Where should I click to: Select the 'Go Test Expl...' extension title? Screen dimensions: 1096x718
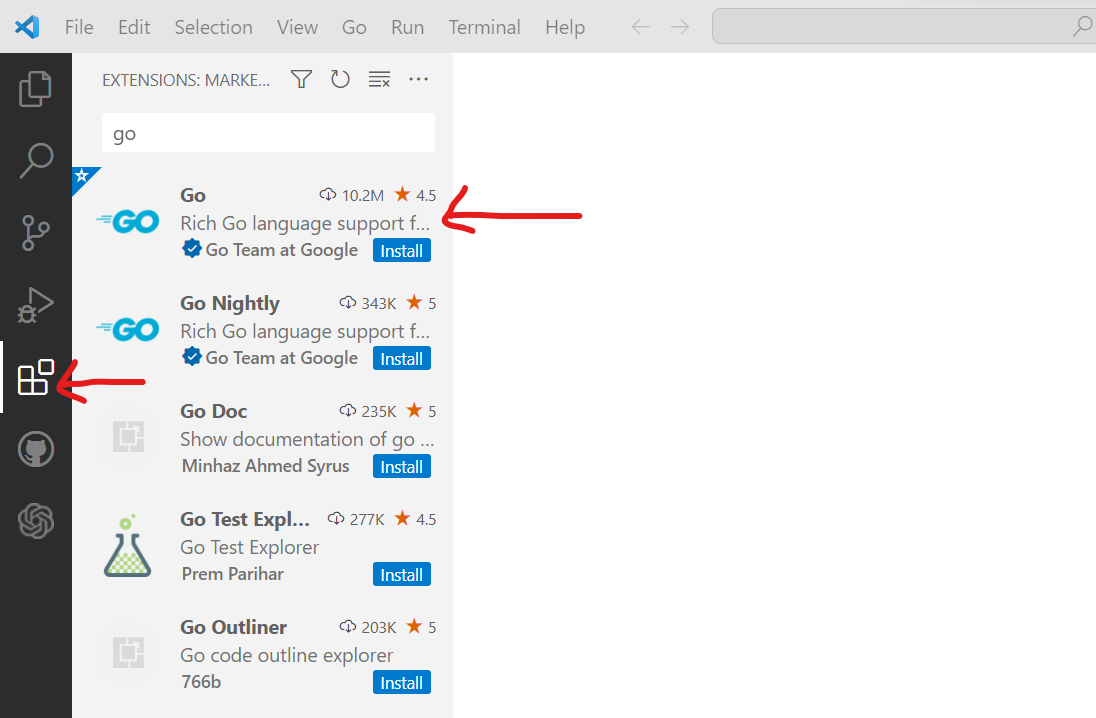pyautogui.click(x=245, y=519)
